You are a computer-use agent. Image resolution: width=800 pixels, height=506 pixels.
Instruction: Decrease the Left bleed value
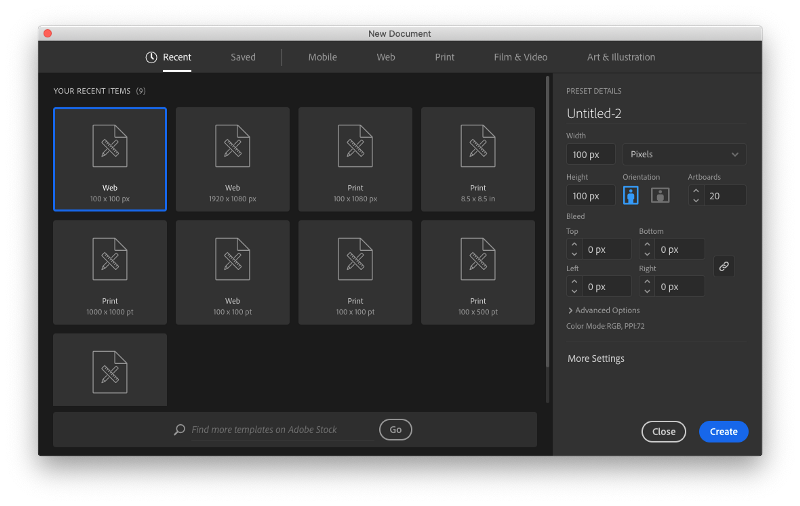click(574, 291)
